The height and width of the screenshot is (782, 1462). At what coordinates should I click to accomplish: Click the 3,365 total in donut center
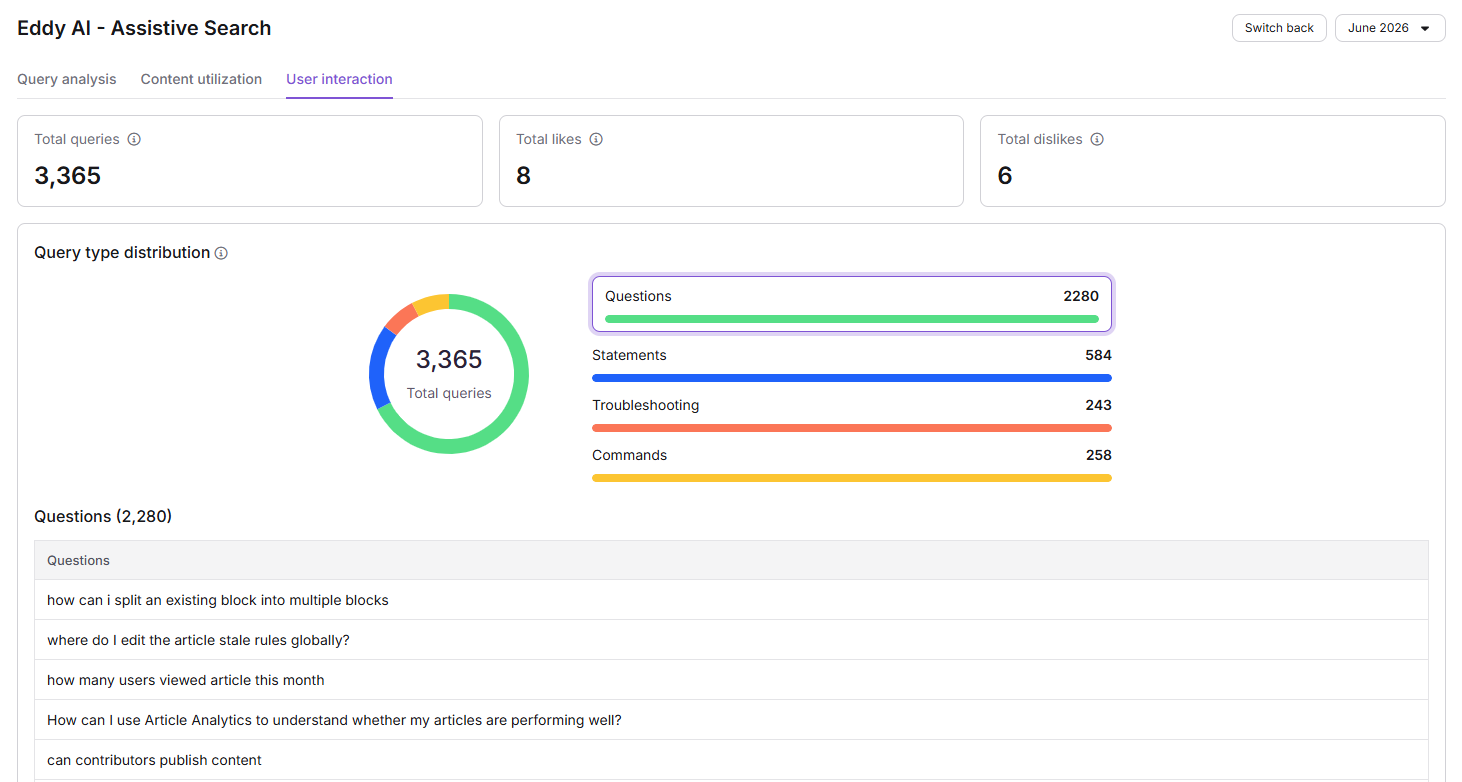(449, 359)
